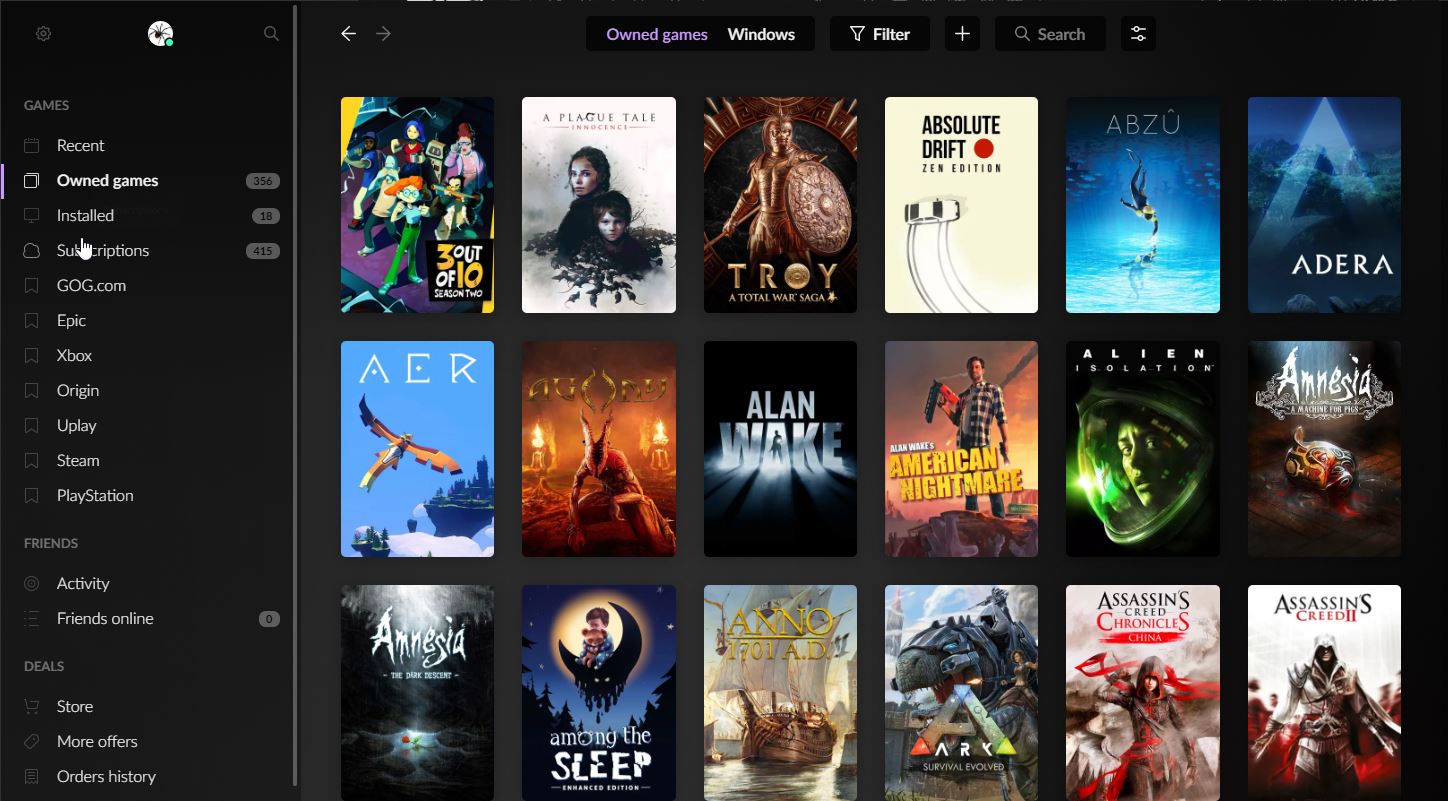Open the PlayStation library bookmark
The width and height of the screenshot is (1448, 801).
tap(95, 496)
